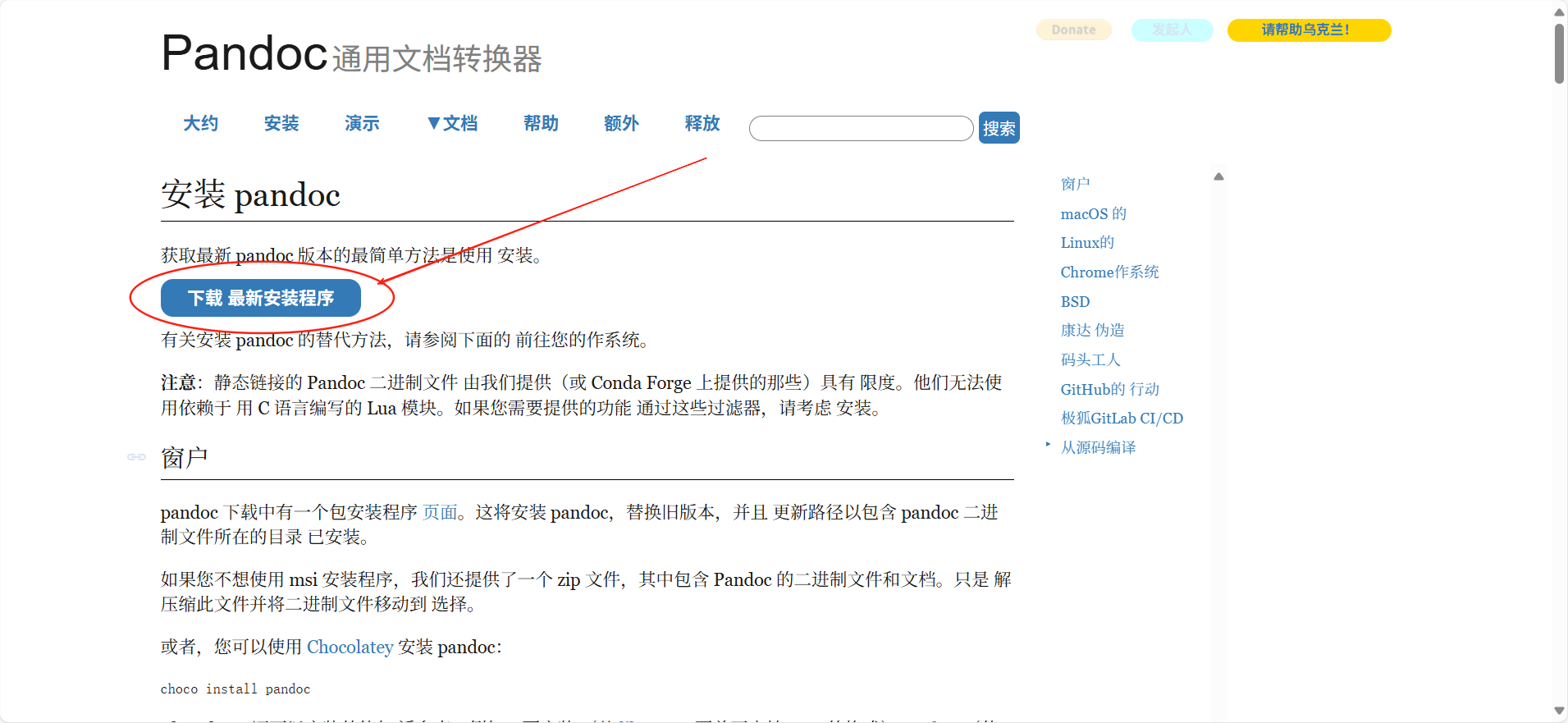Click the page scrollbar up arrow
Screen dimensions: 1568x723
pos(1559,12)
